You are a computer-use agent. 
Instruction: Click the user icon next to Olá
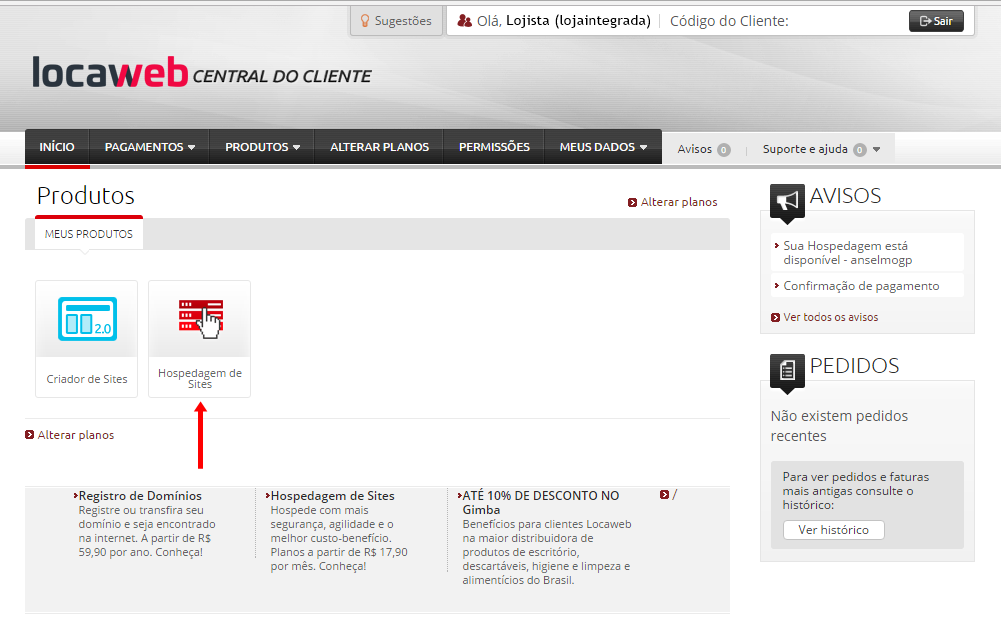[x=465, y=21]
